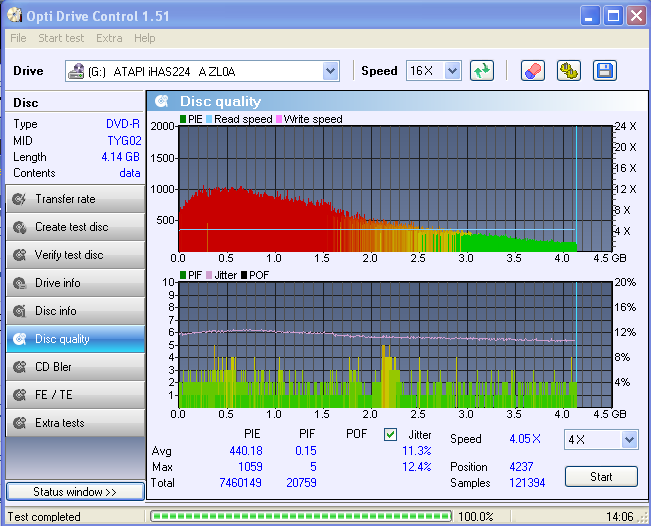Image resolution: width=651 pixels, height=526 pixels.
Task: Select the Create test disc option
Action: [x=75, y=227]
